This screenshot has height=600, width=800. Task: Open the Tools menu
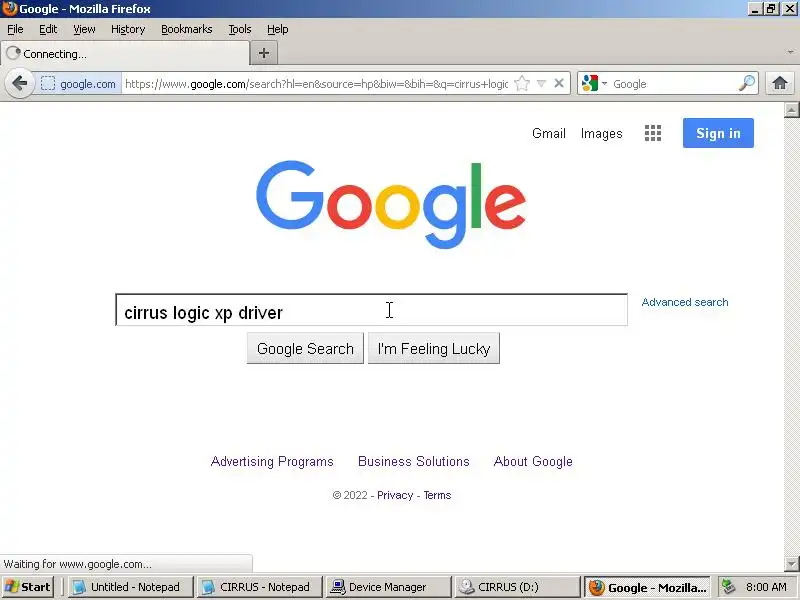pyautogui.click(x=240, y=30)
